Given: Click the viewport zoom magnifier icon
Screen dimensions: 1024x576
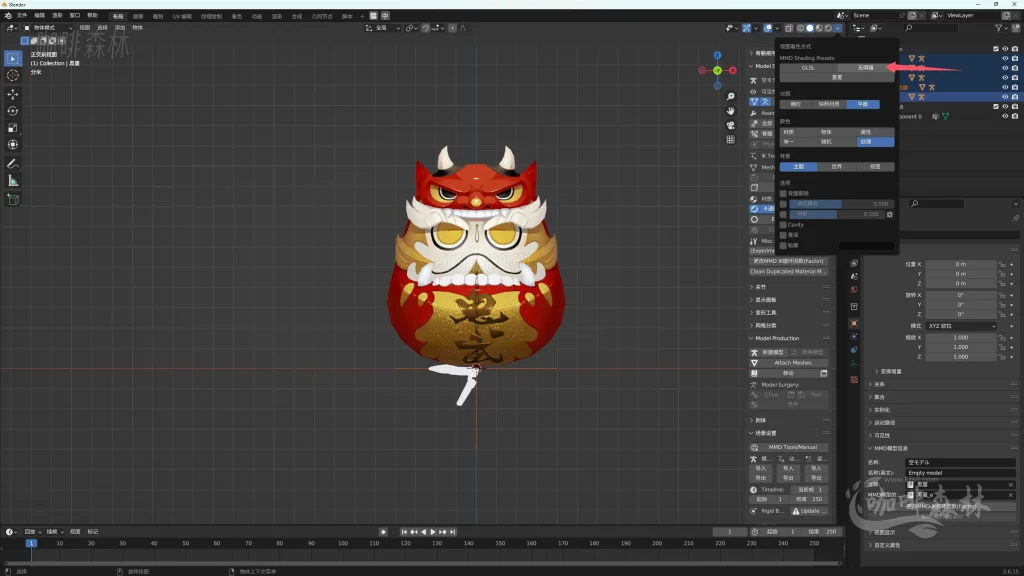Looking at the screenshot, I should (731, 96).
